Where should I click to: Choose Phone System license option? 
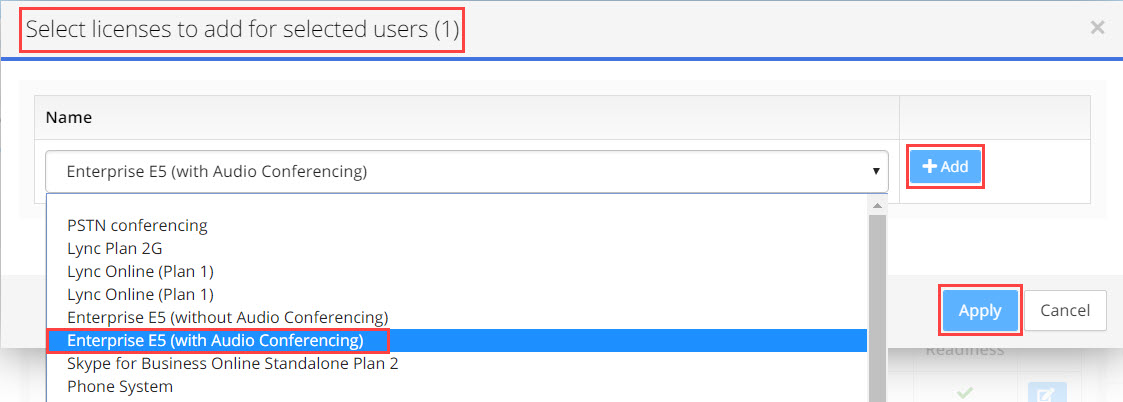click(120, 387)
